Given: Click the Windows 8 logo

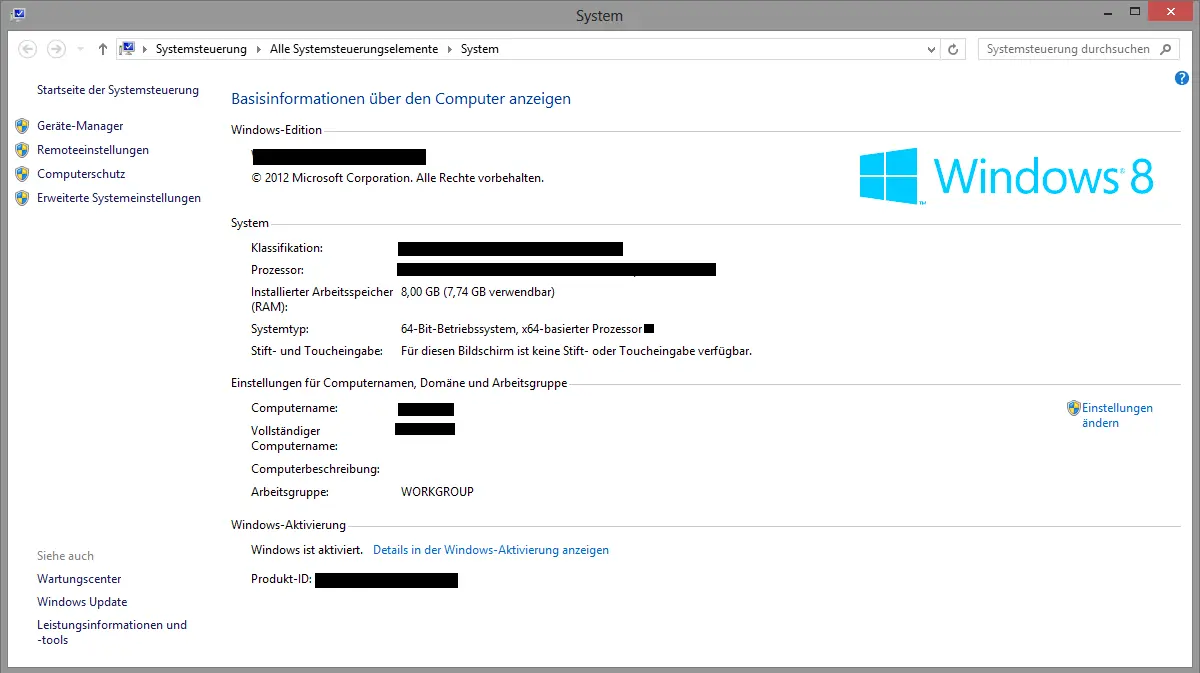Looking at the screenshot, I should point(1007,176).
